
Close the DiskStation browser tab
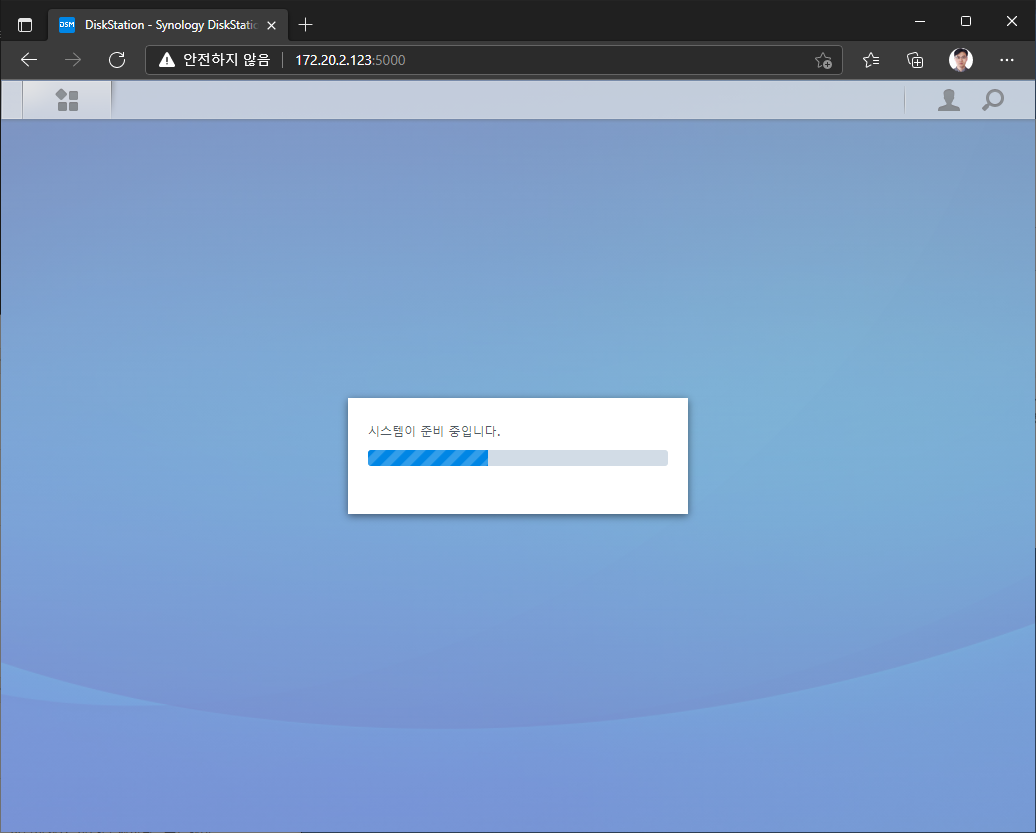[x=272, y=25]
